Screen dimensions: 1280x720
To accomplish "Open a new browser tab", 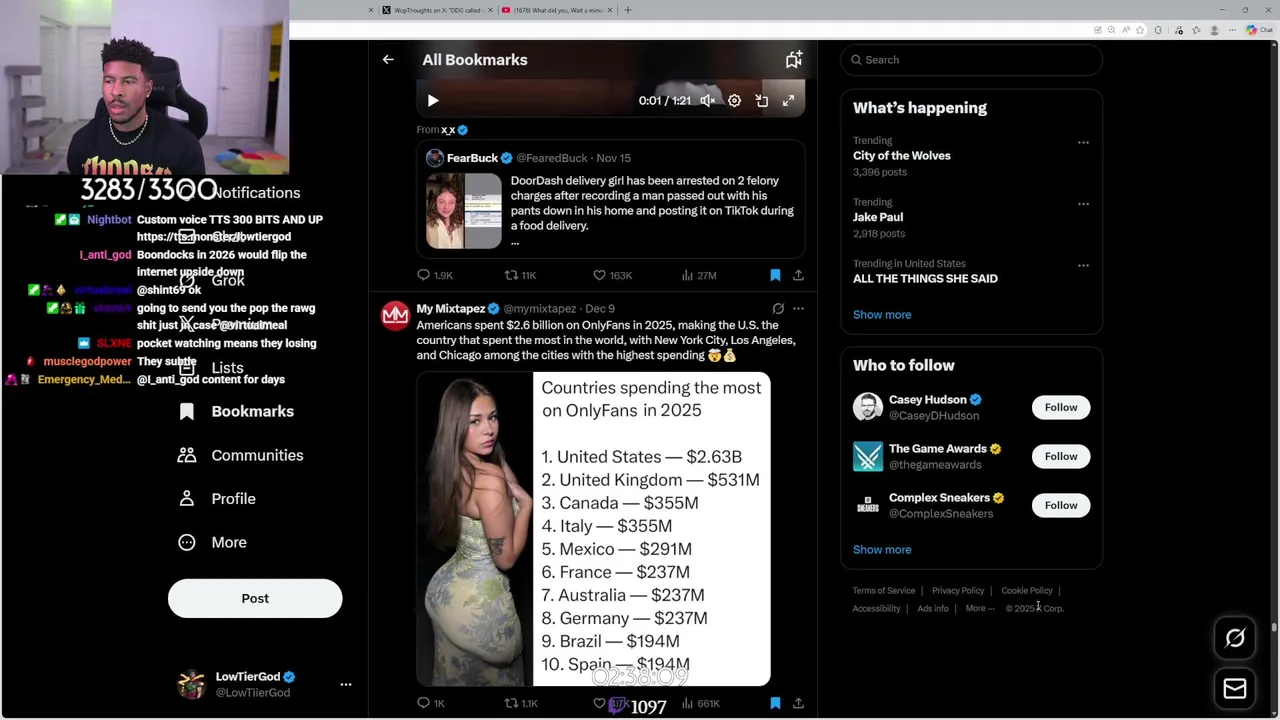I will tap(628, 10).
